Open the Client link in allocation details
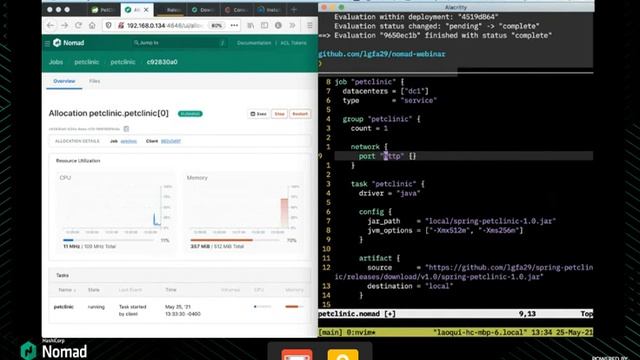Image resolution: width=640 pixels, height=360 pixels. [x=171, y=141]
